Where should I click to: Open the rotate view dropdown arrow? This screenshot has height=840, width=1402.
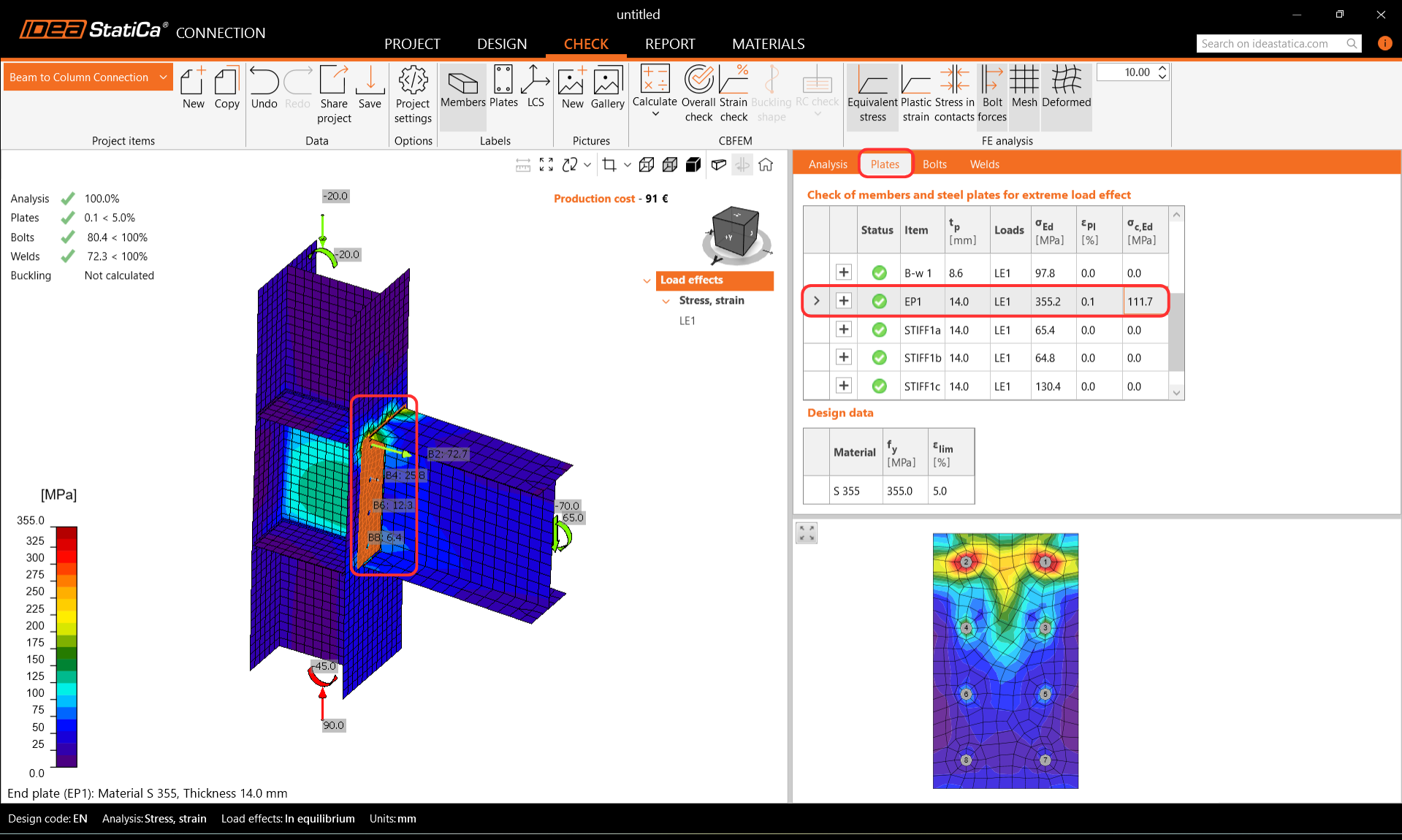pyautogui.click(x=587, y=165)
